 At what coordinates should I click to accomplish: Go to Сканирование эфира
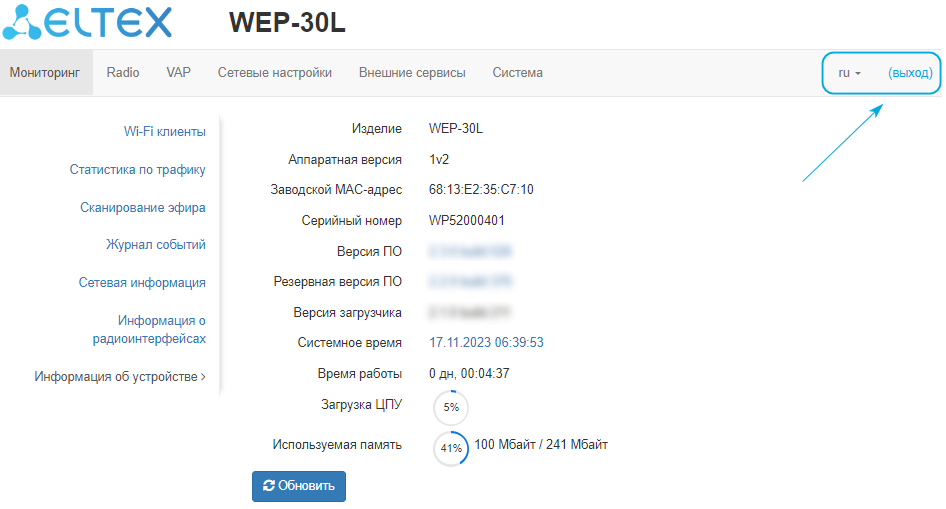[x=143, y=207]
